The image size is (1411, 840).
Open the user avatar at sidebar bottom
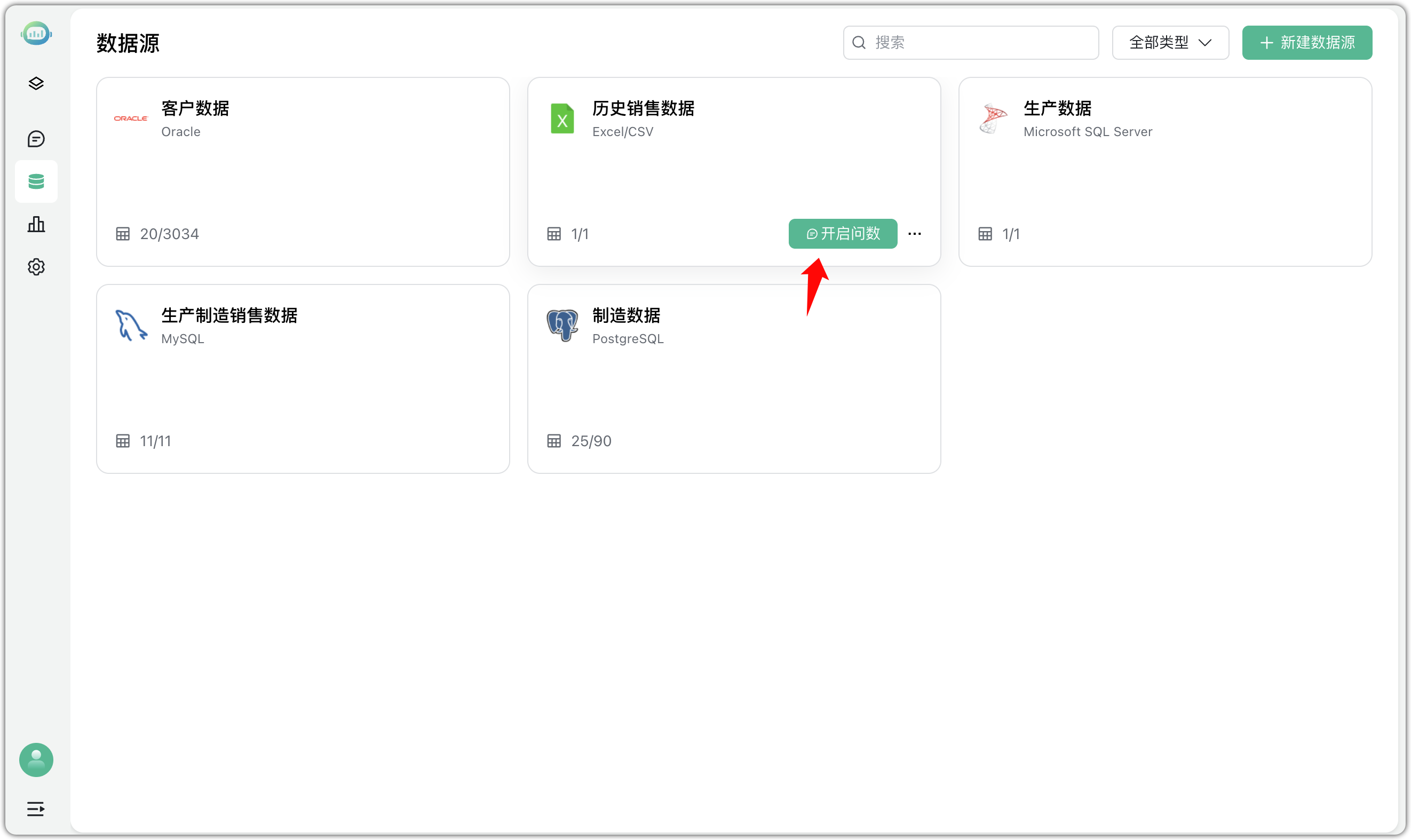[36, 759]
